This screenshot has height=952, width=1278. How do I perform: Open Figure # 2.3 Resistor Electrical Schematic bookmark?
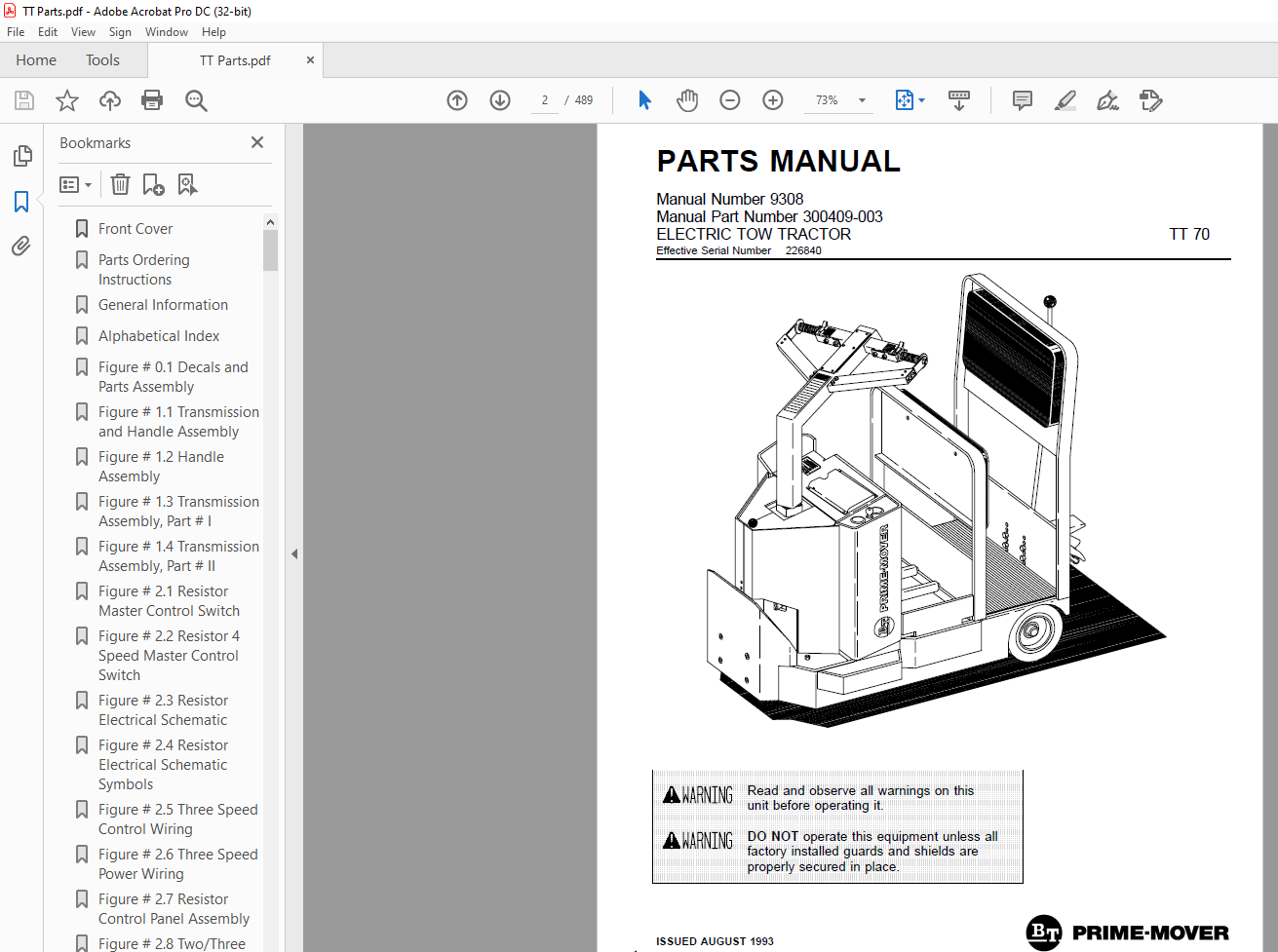(x=163, y=710)
